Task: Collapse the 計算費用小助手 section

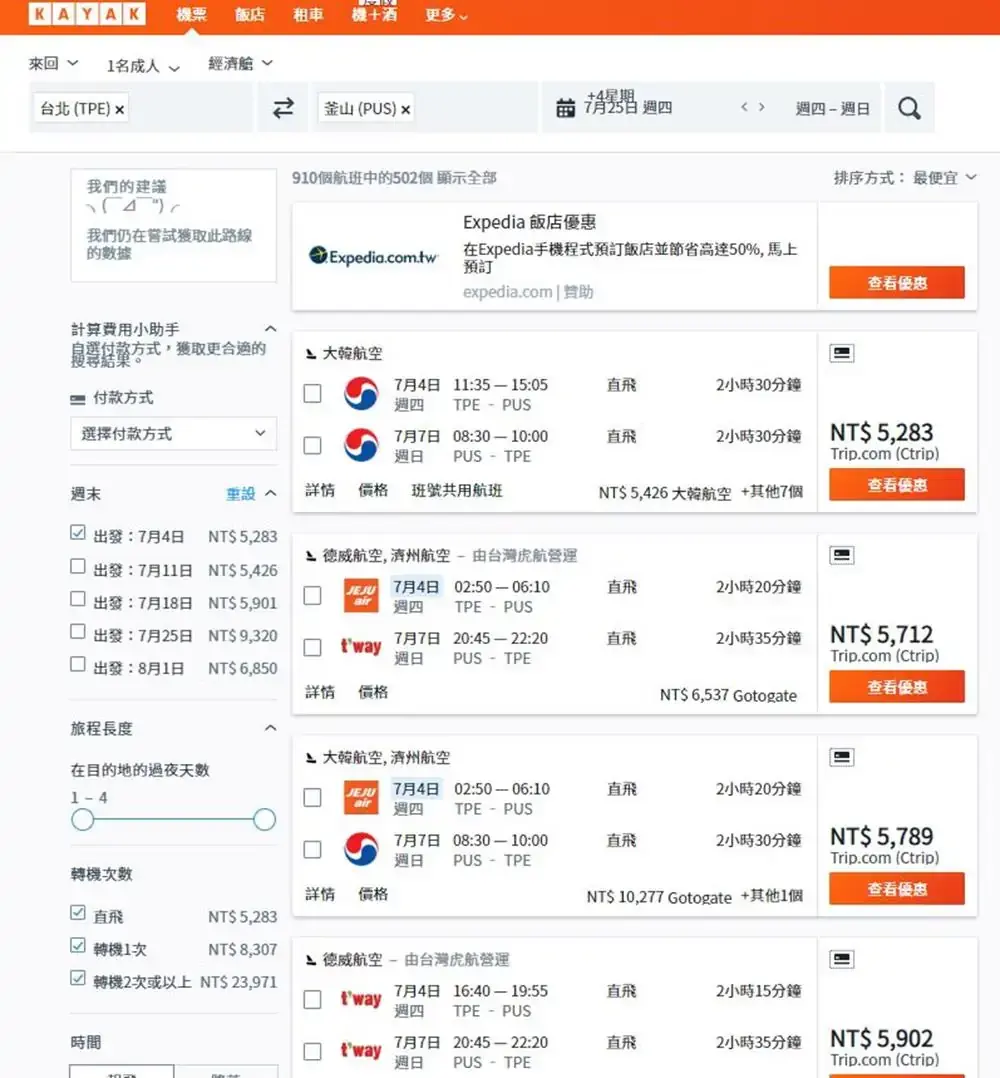Action: [271, 329]
